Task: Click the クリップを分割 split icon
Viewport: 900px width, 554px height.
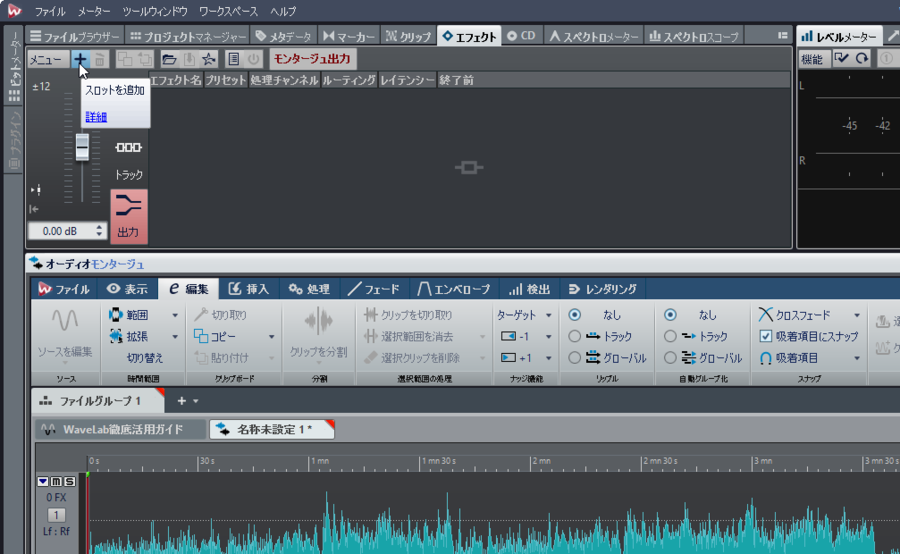Action: click(x=319, y=321)
